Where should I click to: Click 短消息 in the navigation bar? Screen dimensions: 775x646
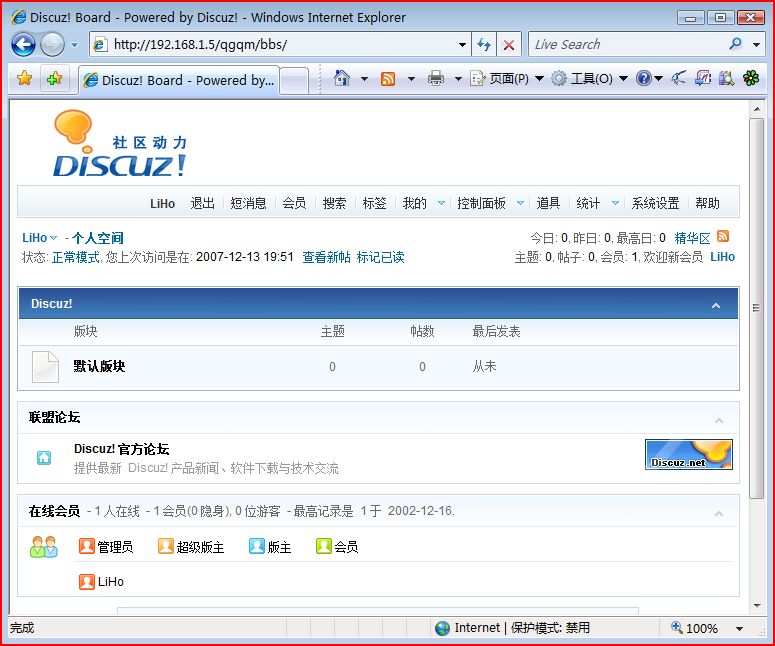248,203
